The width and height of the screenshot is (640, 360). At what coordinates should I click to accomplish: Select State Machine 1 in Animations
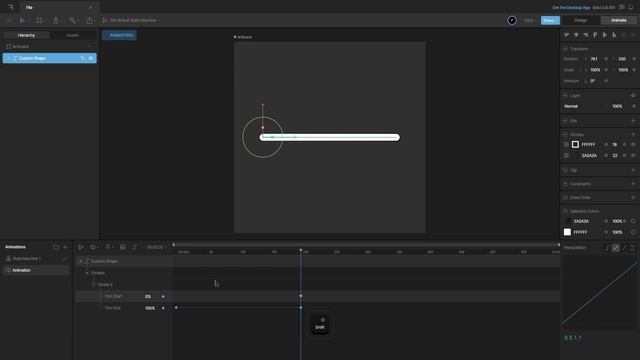(27, 259)
